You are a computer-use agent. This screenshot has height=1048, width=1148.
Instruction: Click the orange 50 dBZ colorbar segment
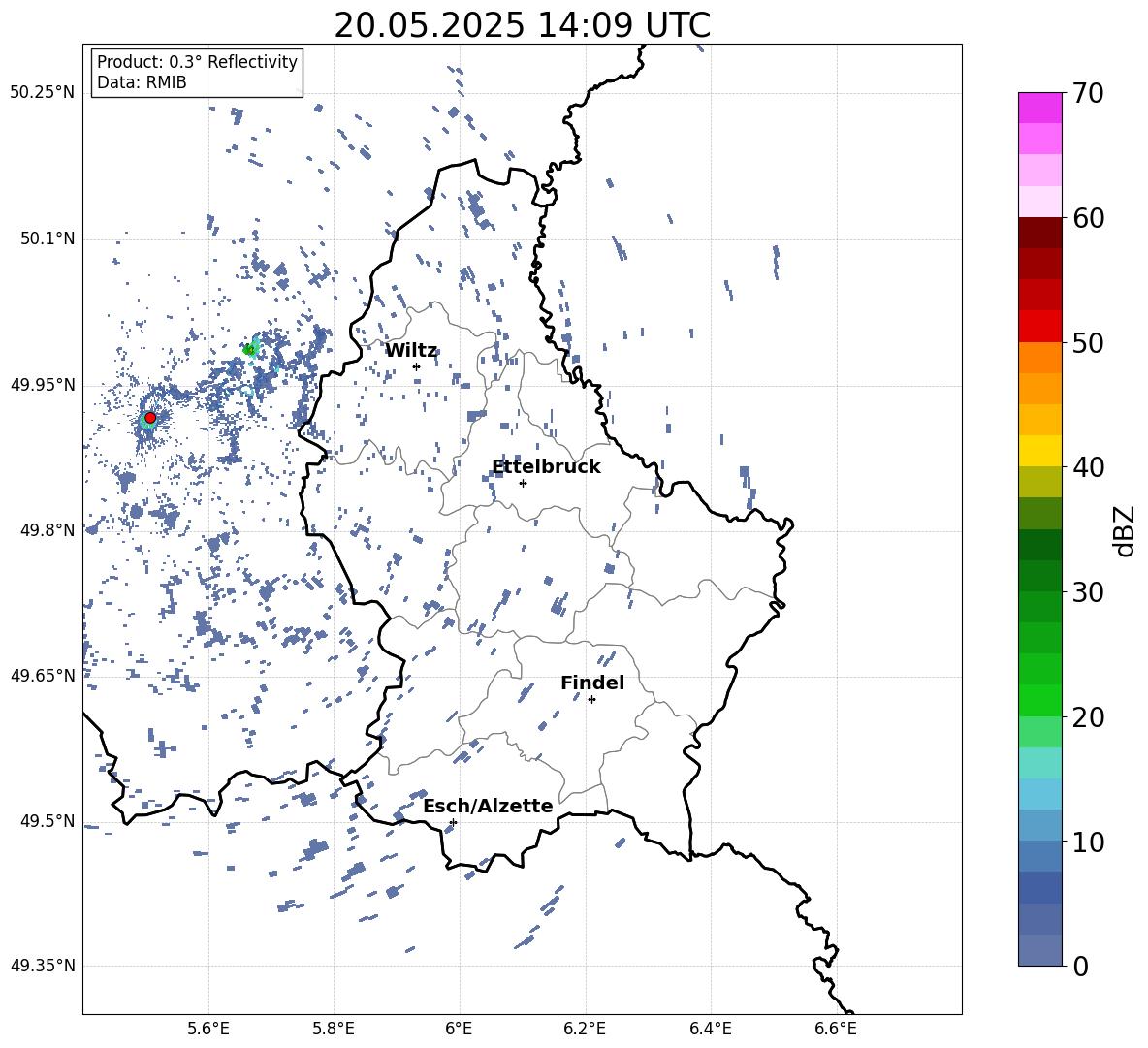click(x=1040, y=357)
